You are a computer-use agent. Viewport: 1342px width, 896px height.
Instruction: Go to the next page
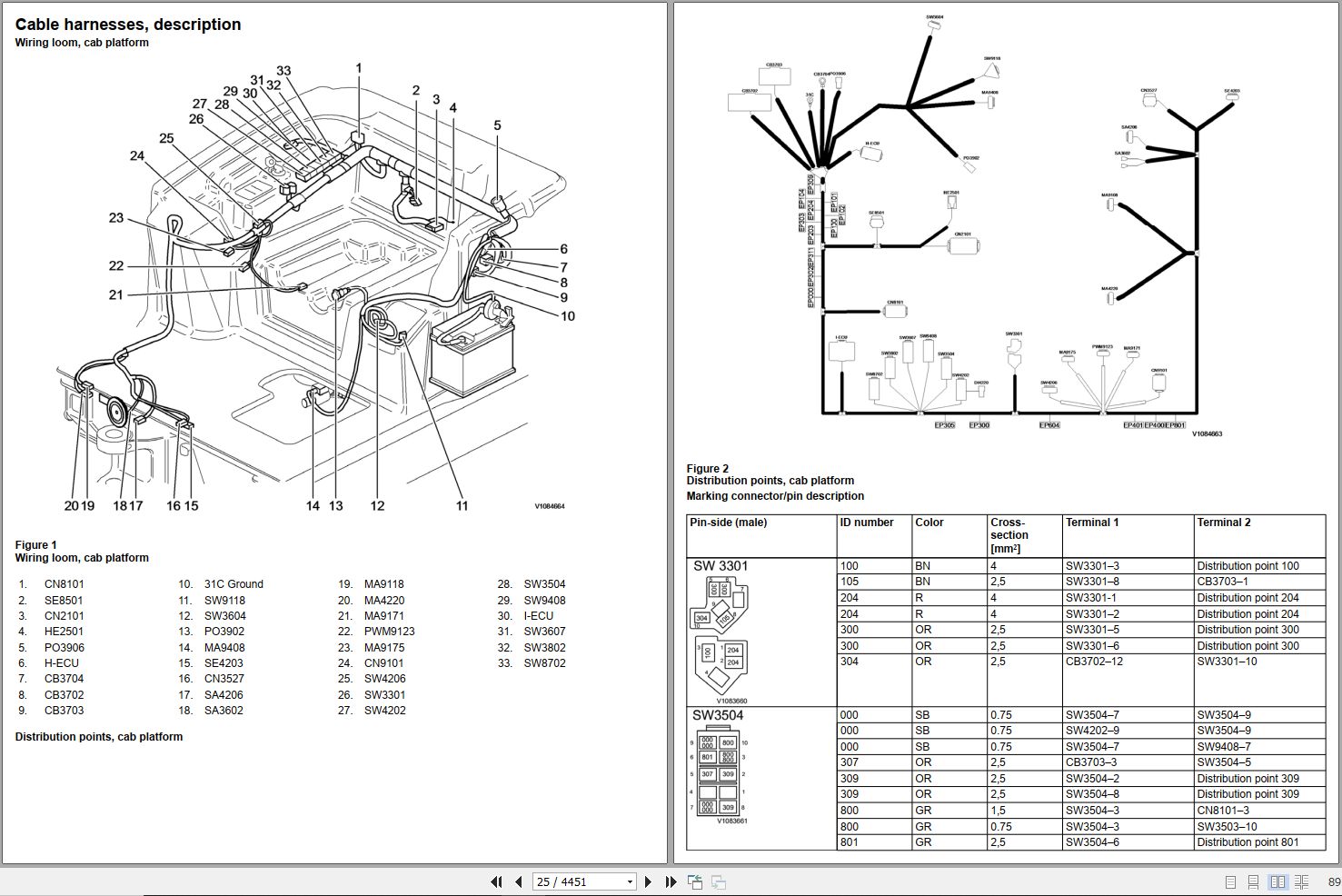648,881
